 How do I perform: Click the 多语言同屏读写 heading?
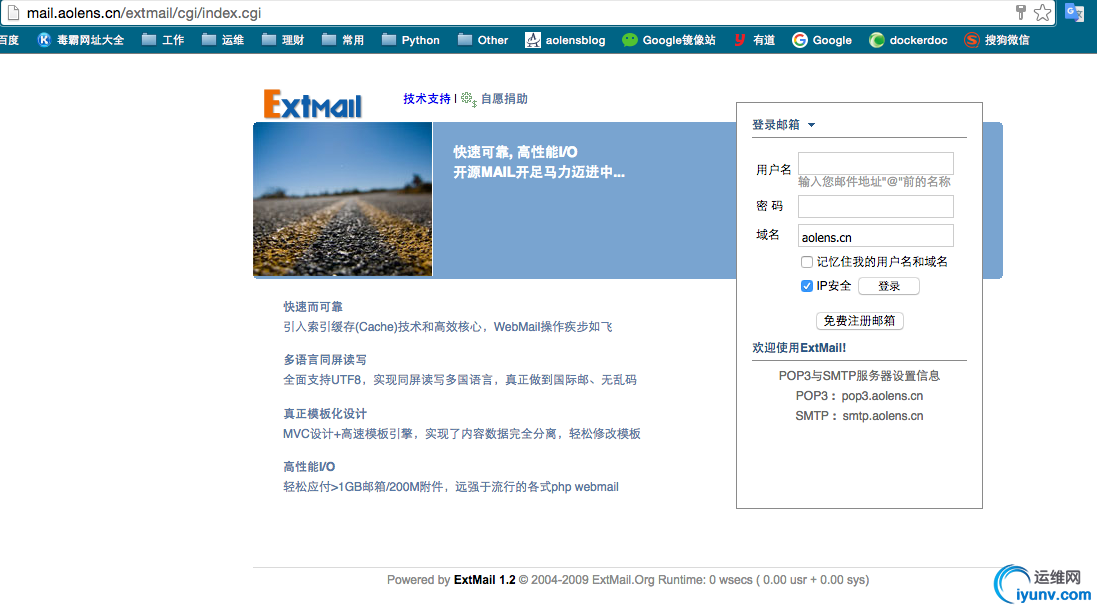click(325, 360)
